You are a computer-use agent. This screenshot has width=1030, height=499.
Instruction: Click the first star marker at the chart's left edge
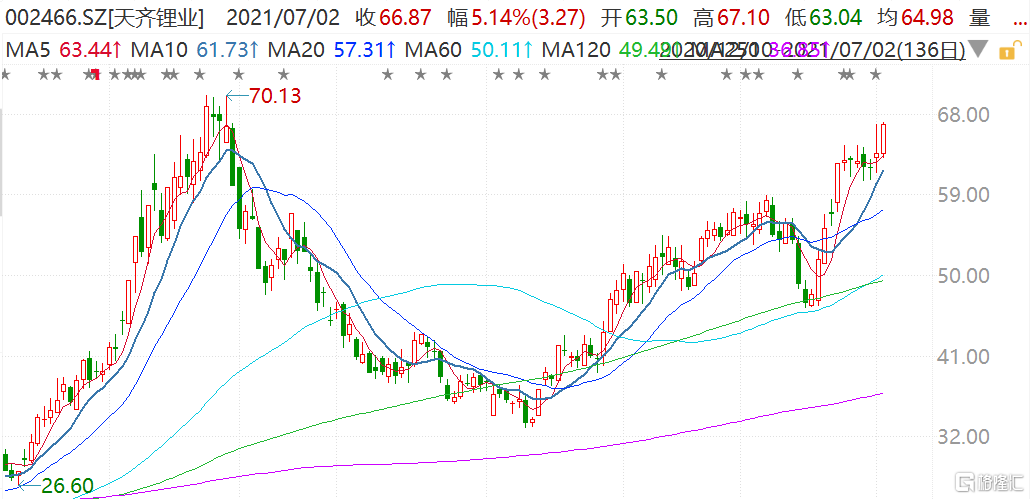[x=5, y=75]
